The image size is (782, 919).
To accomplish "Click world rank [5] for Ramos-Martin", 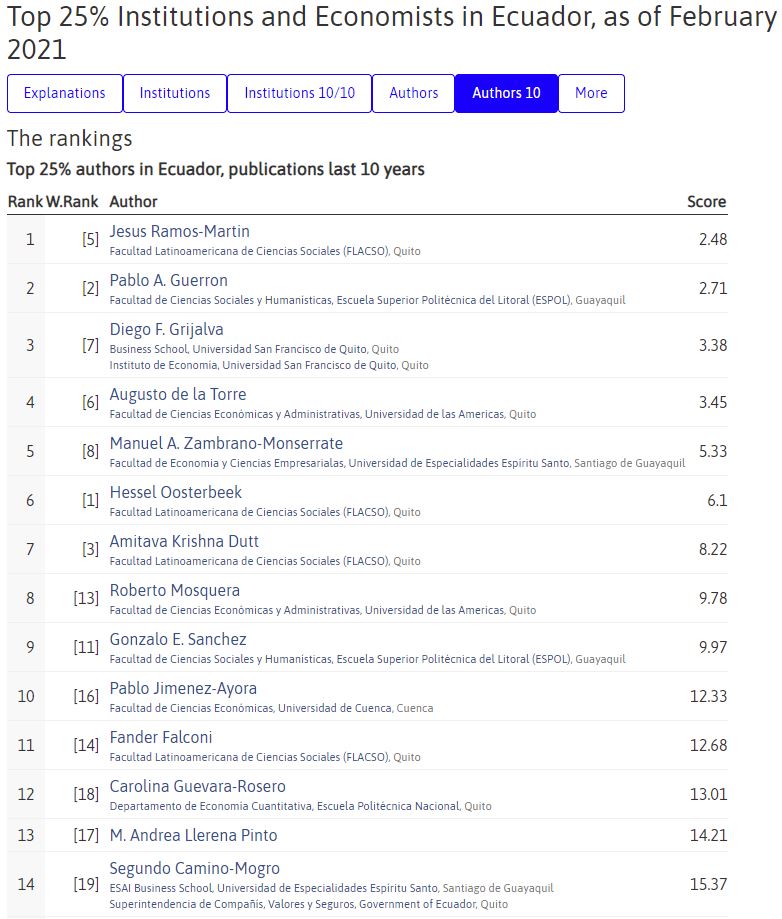I will tap(90, 240).
